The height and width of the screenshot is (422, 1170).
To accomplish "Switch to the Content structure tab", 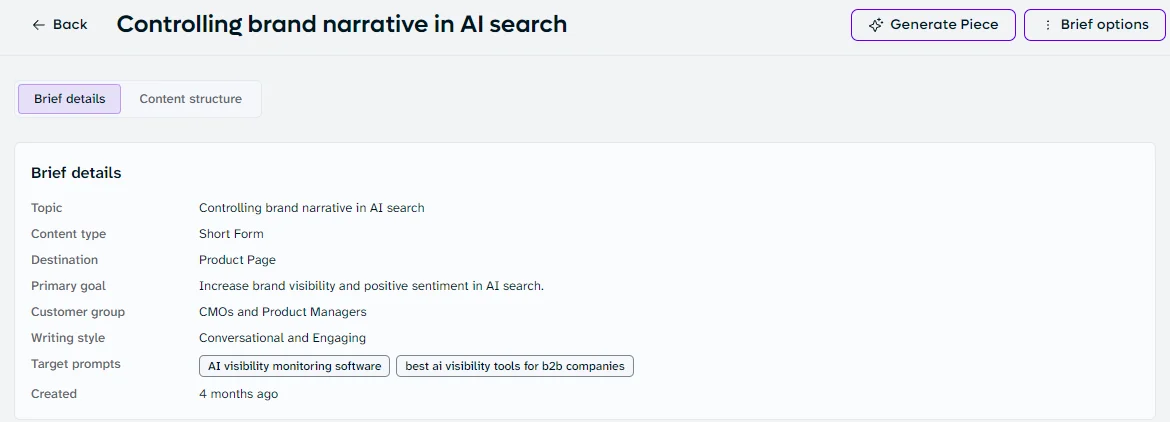I will coord(190,98).
